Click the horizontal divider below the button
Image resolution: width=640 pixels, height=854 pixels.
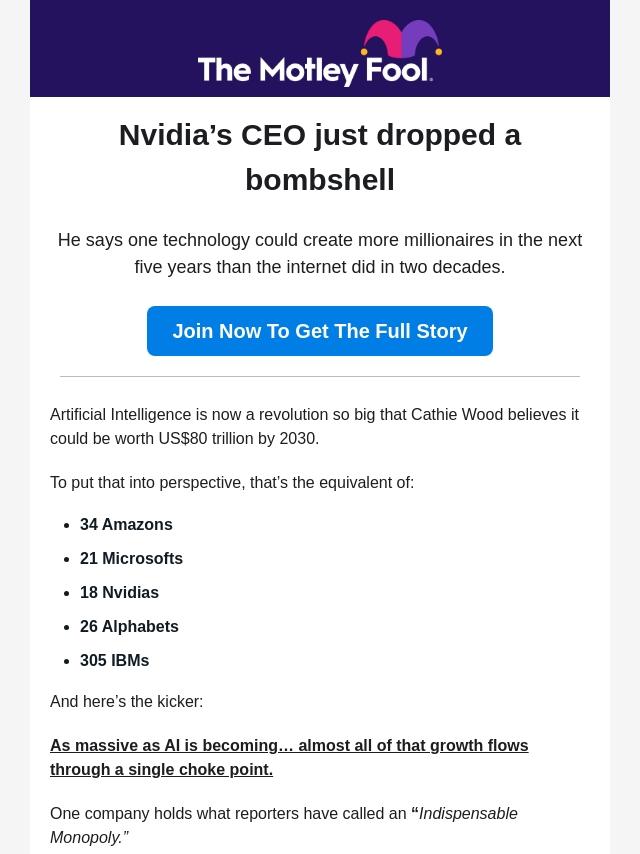click(320, 377)
